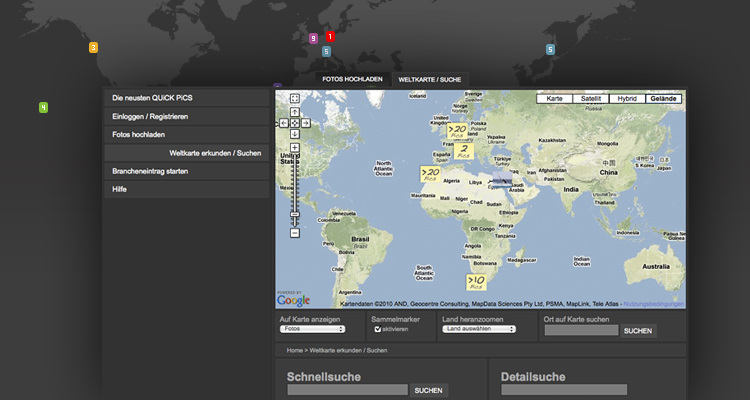Open Die neusten QUICK PiCS menu entry
This screenshot has height=400, width=750.
tap(187, 98)
